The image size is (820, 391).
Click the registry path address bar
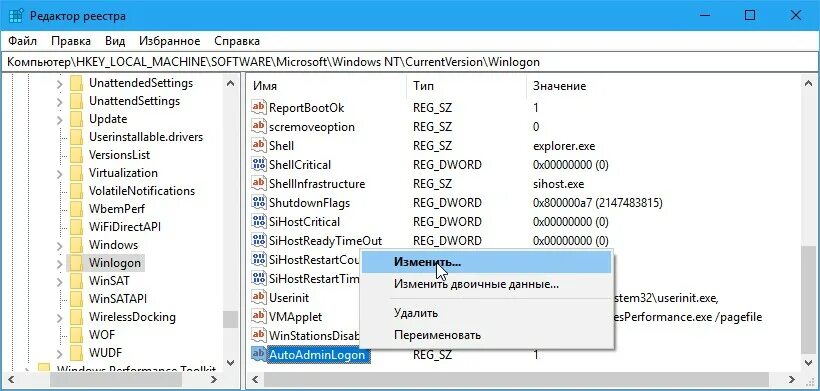(410, 62)
